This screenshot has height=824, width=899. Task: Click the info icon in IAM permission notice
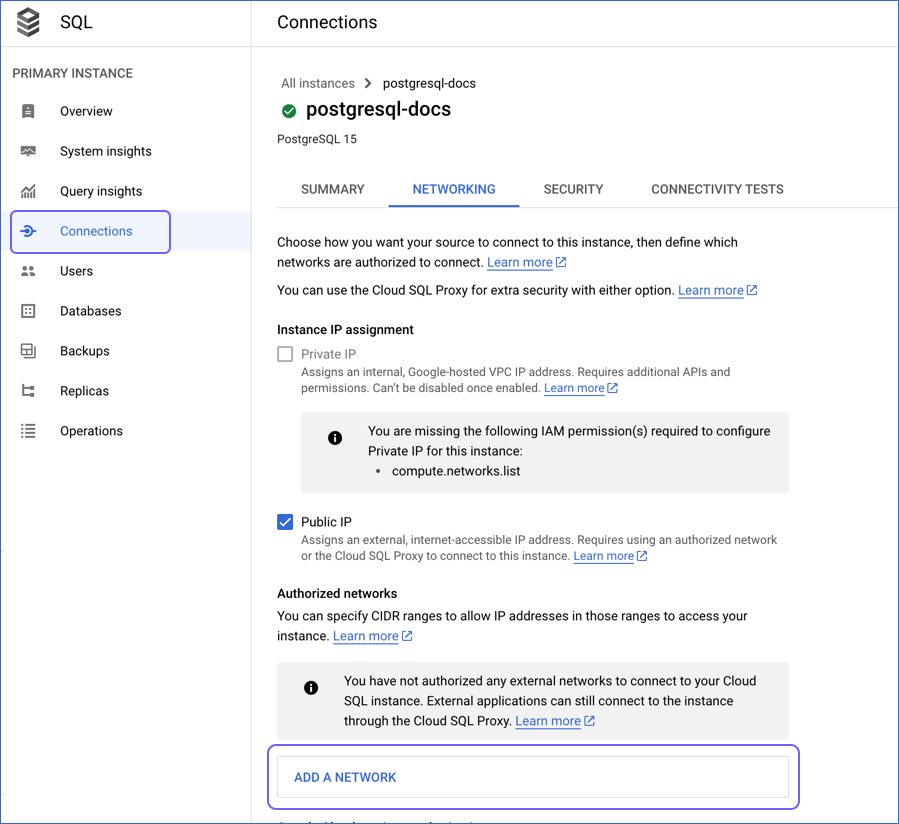click(335, 438)
